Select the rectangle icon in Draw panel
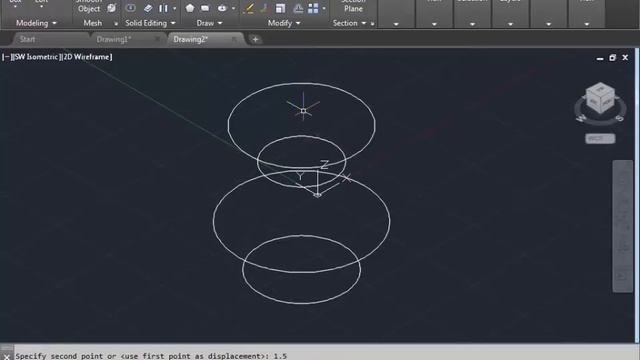The width and height of the screenshot is (640, 360). pos(205,8)
